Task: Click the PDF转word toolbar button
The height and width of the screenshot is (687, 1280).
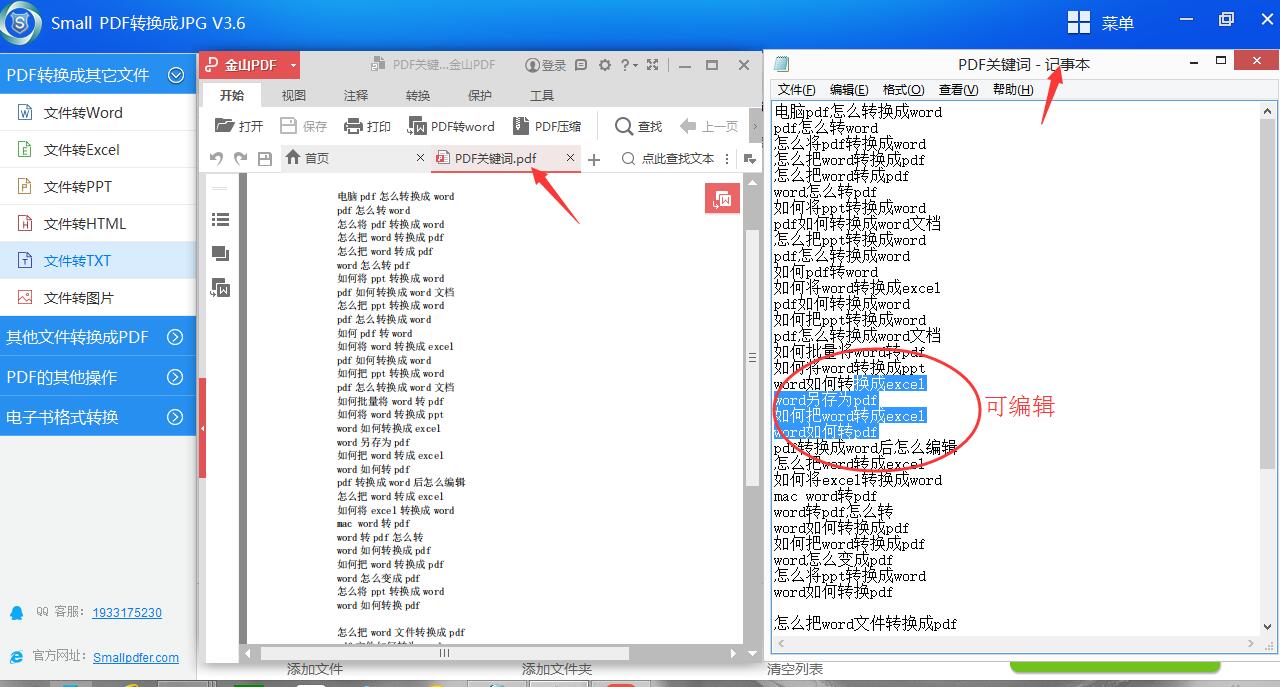Action: [x=451, y=126]
